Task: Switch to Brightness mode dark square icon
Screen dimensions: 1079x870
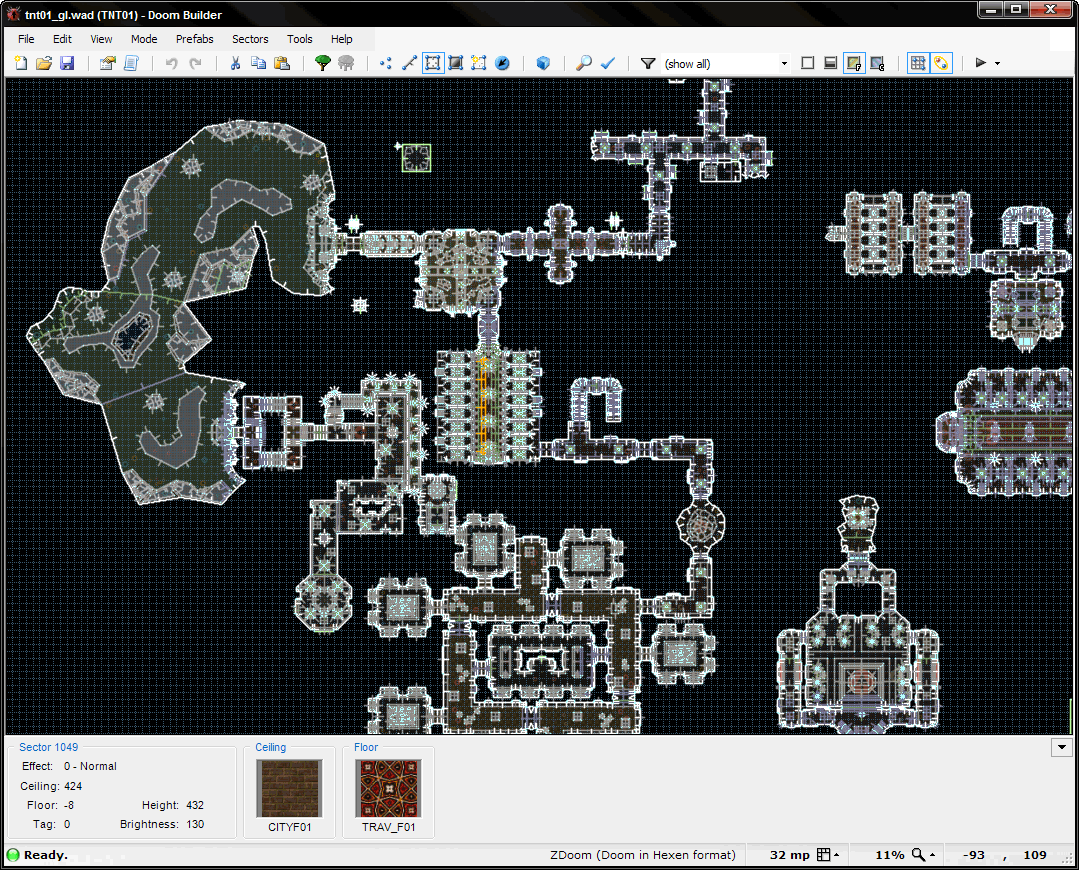Action: (x=456, y=63)
